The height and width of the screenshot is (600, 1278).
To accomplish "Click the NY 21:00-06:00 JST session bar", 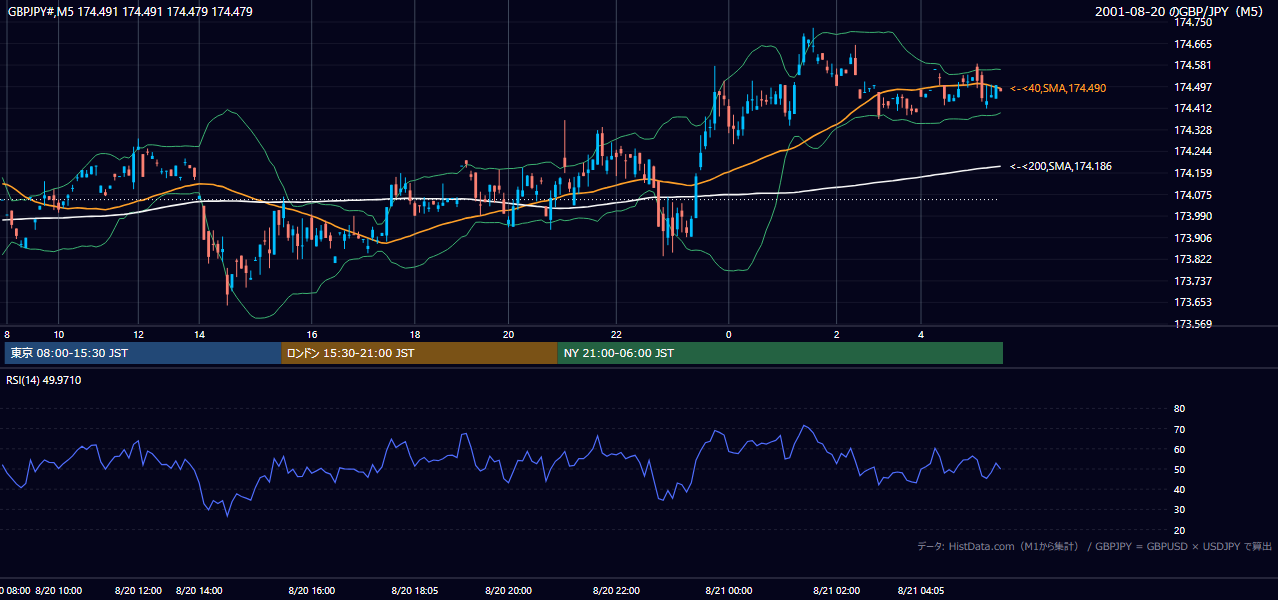I will click(x=780, y=353).
